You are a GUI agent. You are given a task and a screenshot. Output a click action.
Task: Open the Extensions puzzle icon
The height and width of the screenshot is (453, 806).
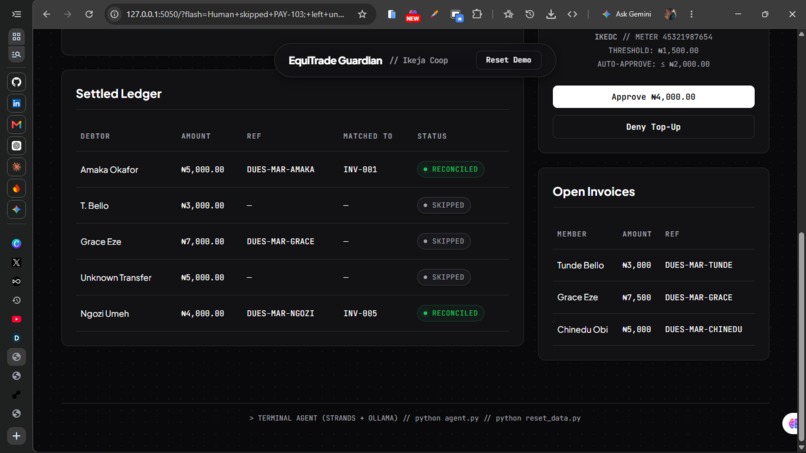pyautogui.click(x=477, y=14)
